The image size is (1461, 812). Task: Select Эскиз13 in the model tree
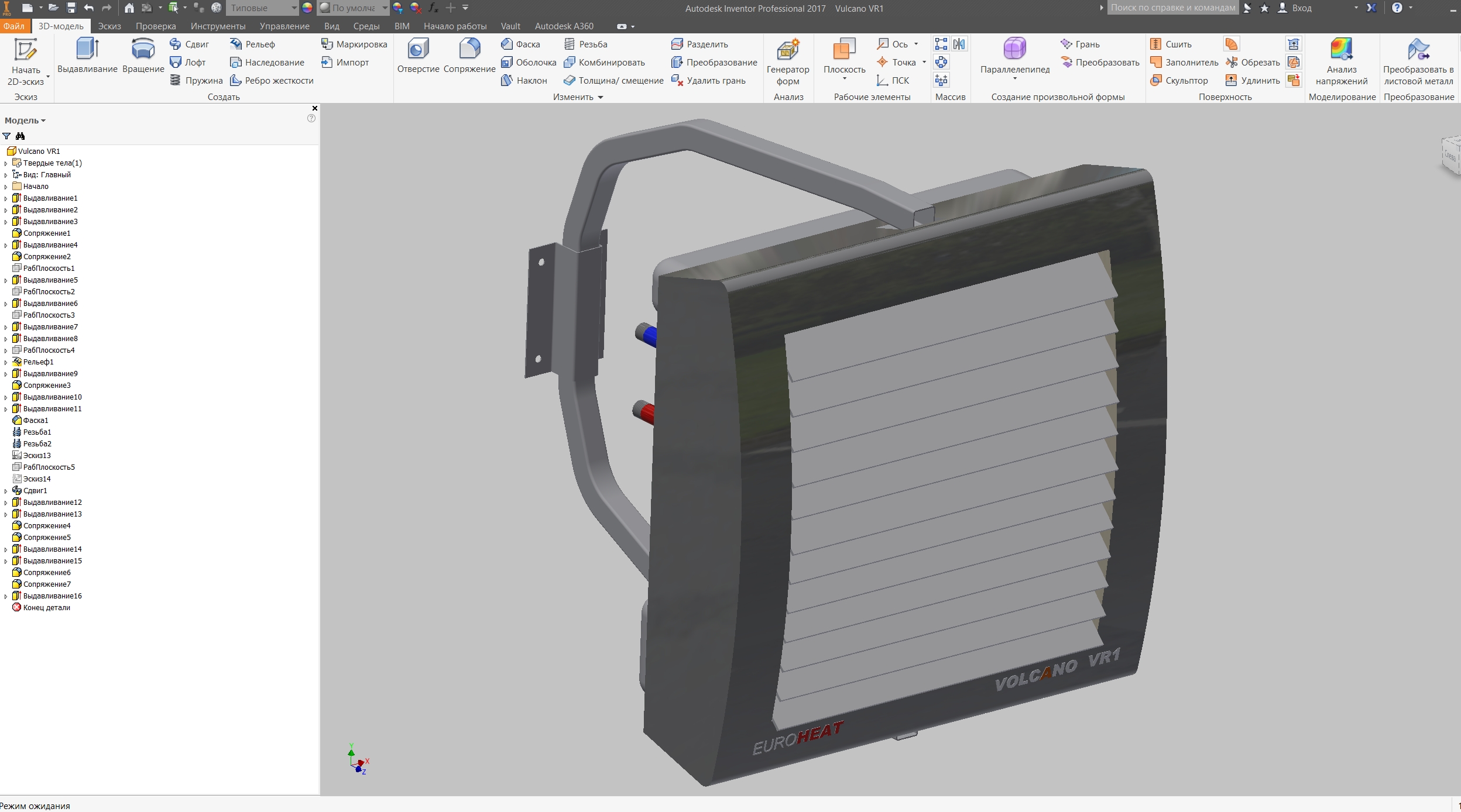pos(32,456)
